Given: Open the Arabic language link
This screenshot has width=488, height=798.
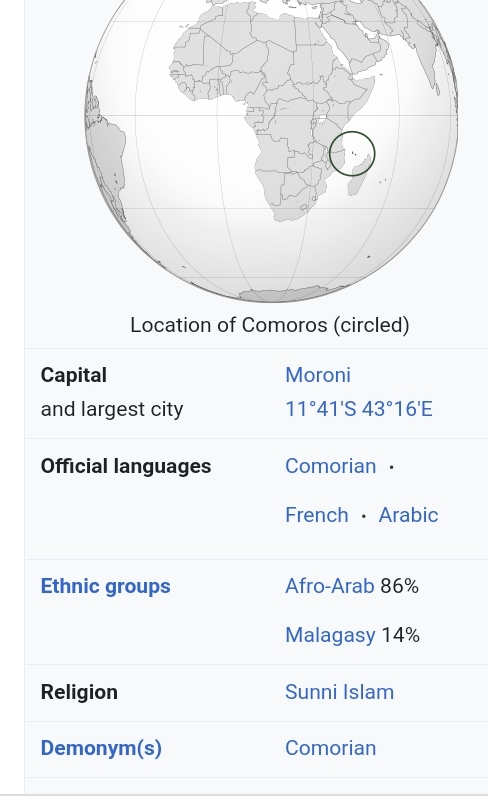Looking at the screenshot, I should 408,515.
